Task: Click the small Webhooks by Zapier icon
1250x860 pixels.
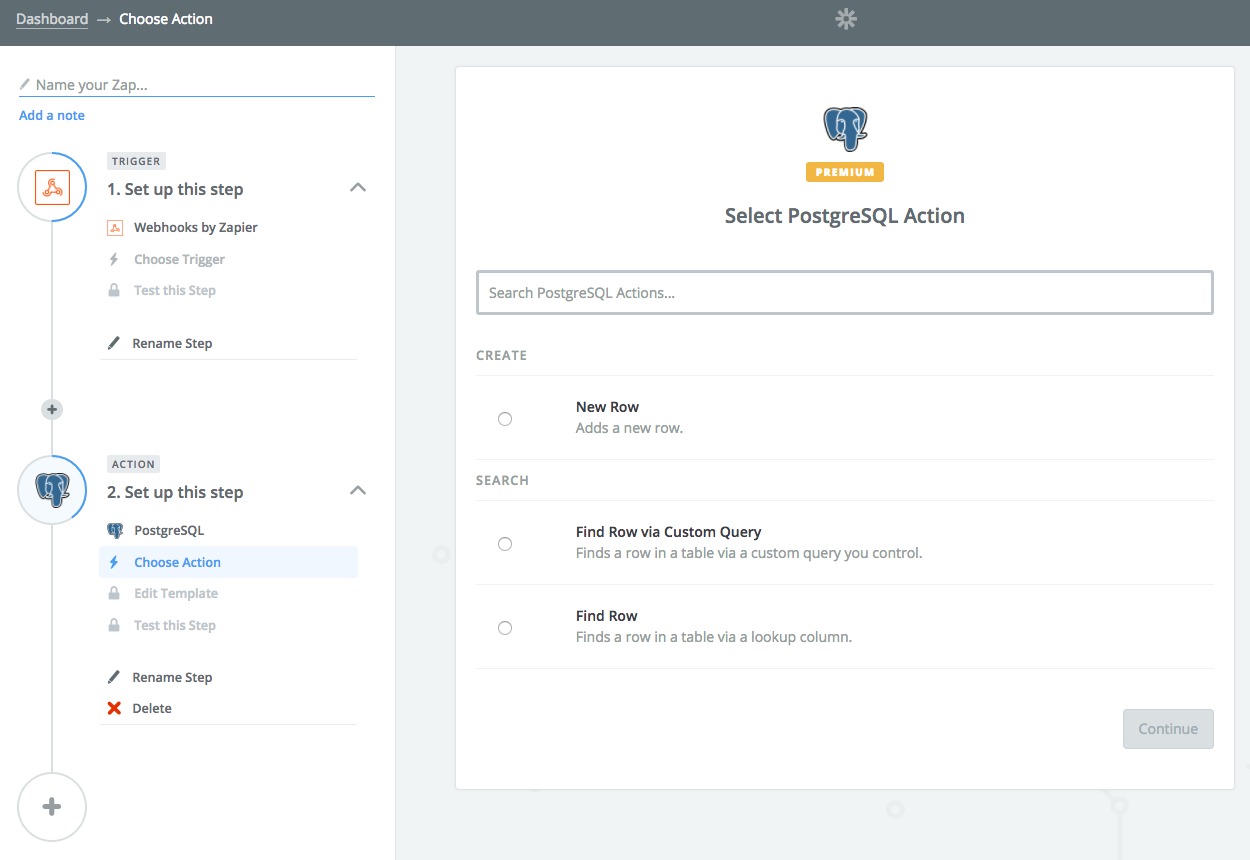Action: pyautogui.click(x=115, y=228)
